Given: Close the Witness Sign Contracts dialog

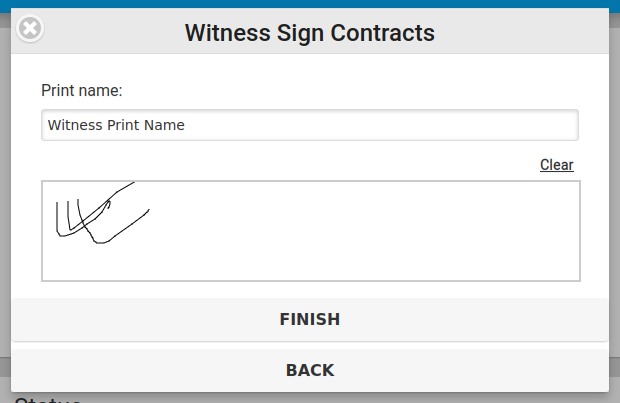Looking at the screenshot, I should coord(31,29).
